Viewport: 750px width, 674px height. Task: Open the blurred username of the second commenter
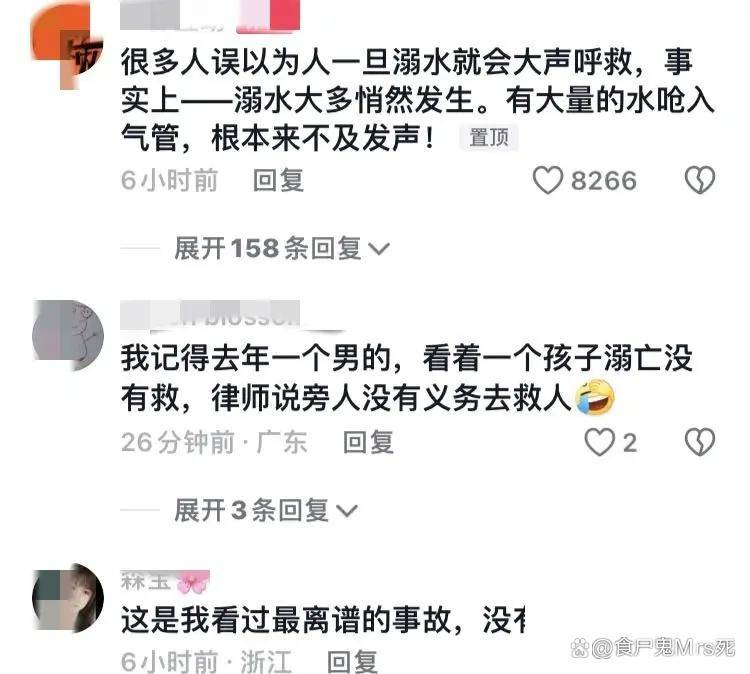point(210,315)
